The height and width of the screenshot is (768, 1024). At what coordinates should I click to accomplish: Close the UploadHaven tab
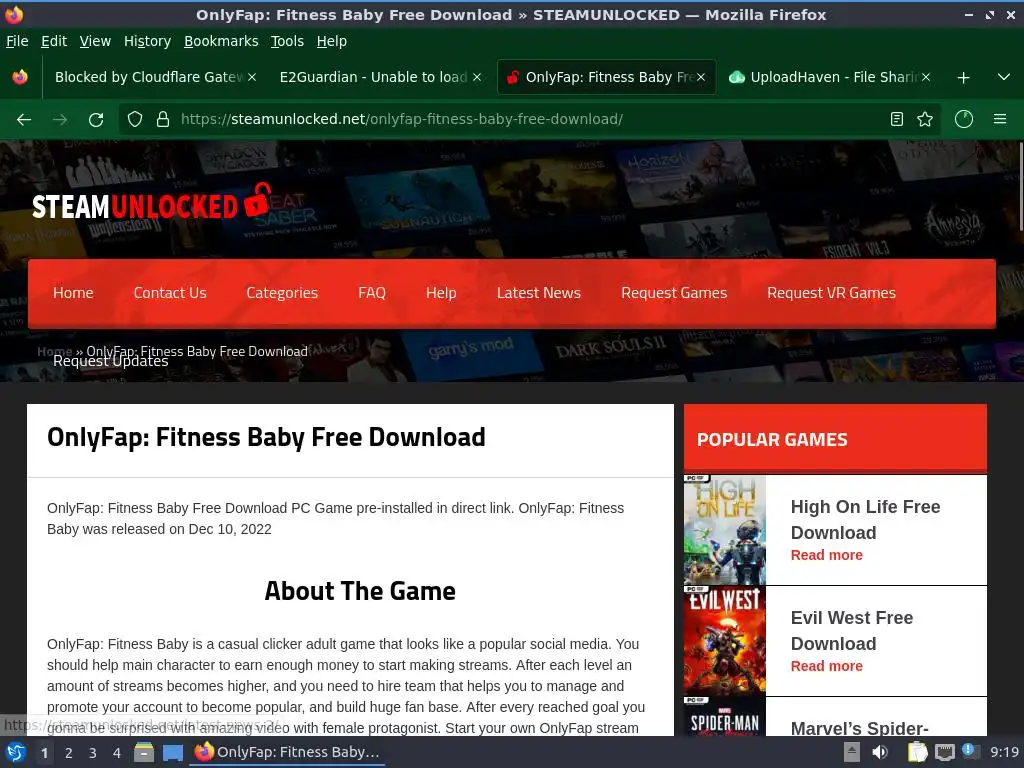point(925,77)
